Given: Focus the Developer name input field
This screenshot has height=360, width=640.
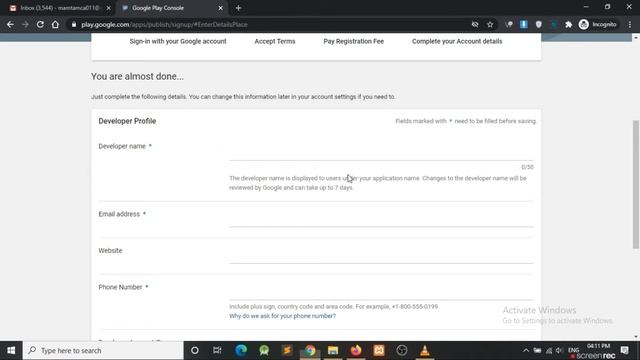Looking at the screenshot, I should click(x=381, y=154).
